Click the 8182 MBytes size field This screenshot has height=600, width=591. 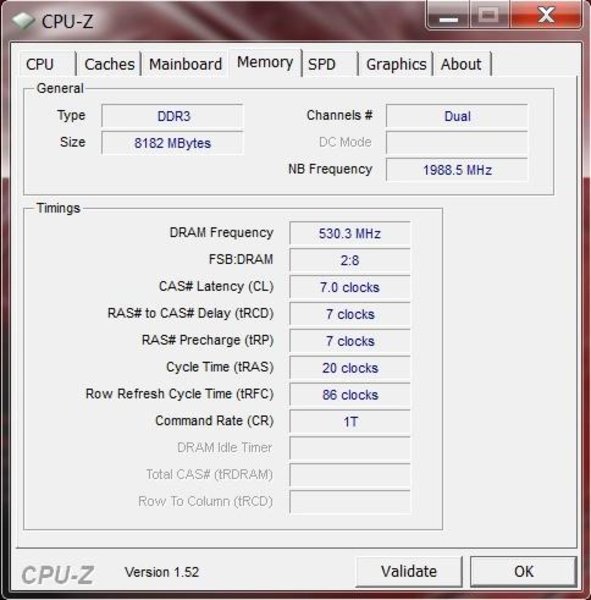[172, 143]
